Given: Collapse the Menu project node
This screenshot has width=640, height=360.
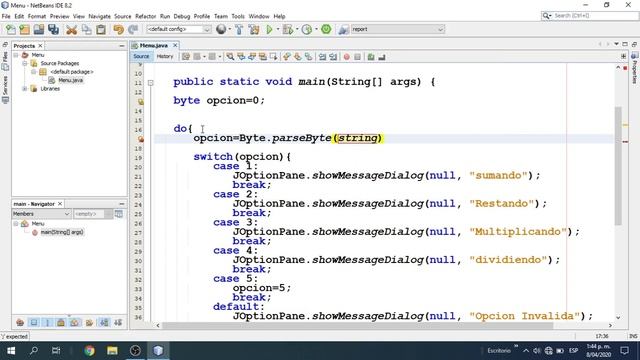Looking at the screenshot, I should tap(16, 55).
